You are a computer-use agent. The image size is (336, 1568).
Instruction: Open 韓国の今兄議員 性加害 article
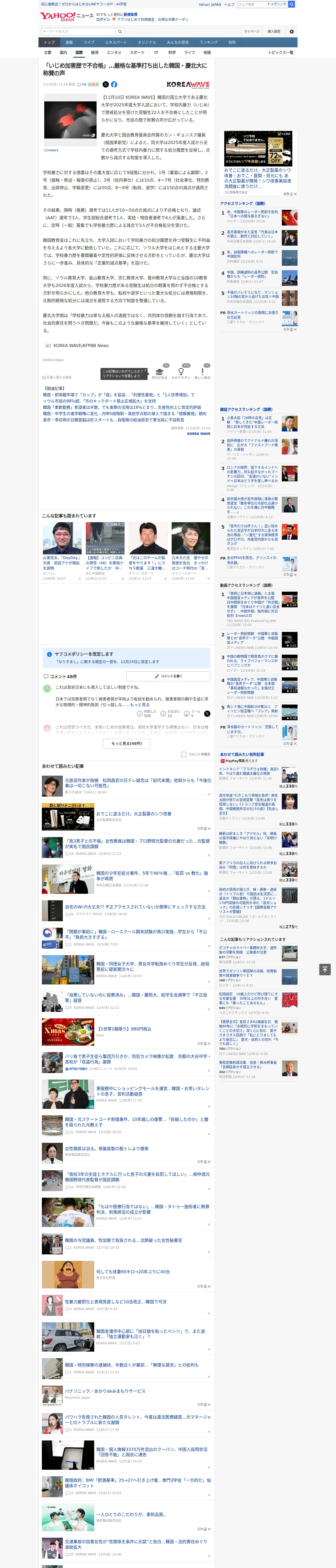point(124,1241)
